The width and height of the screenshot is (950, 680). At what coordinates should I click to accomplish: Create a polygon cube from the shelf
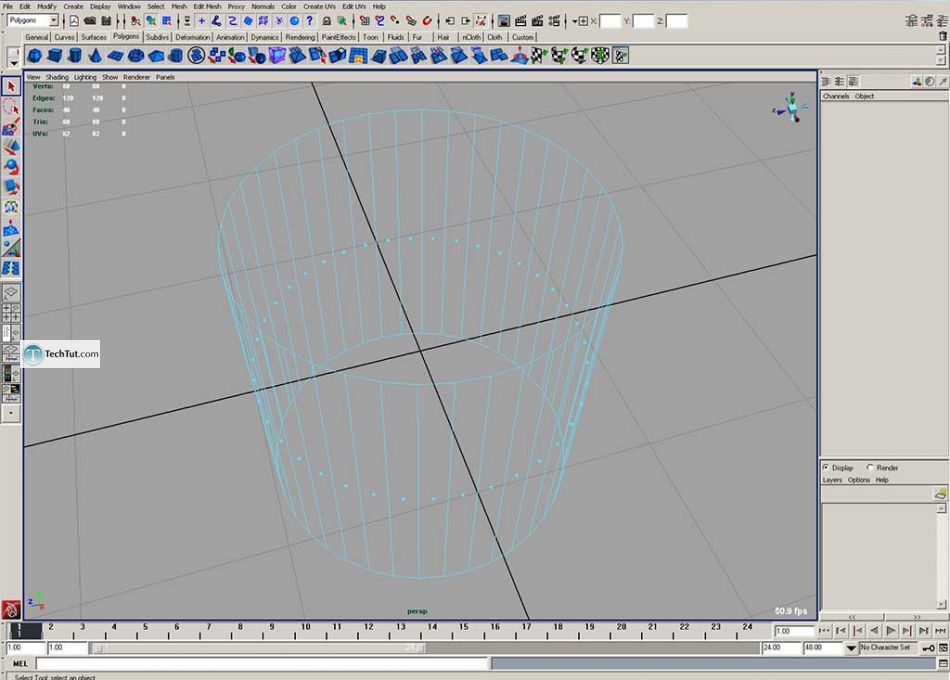(56, 56)
